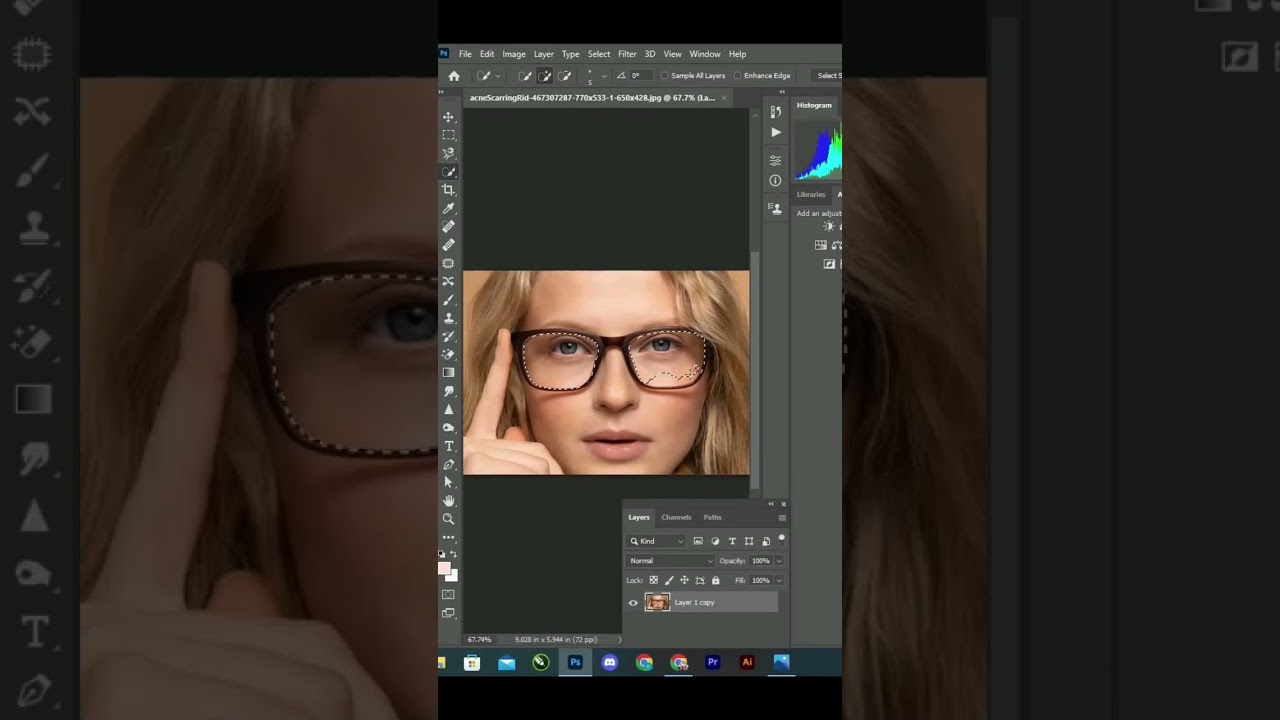1280x720 pixels.
Task: Open Premiere Pro from the taskbar
Action: coord(713,663)
